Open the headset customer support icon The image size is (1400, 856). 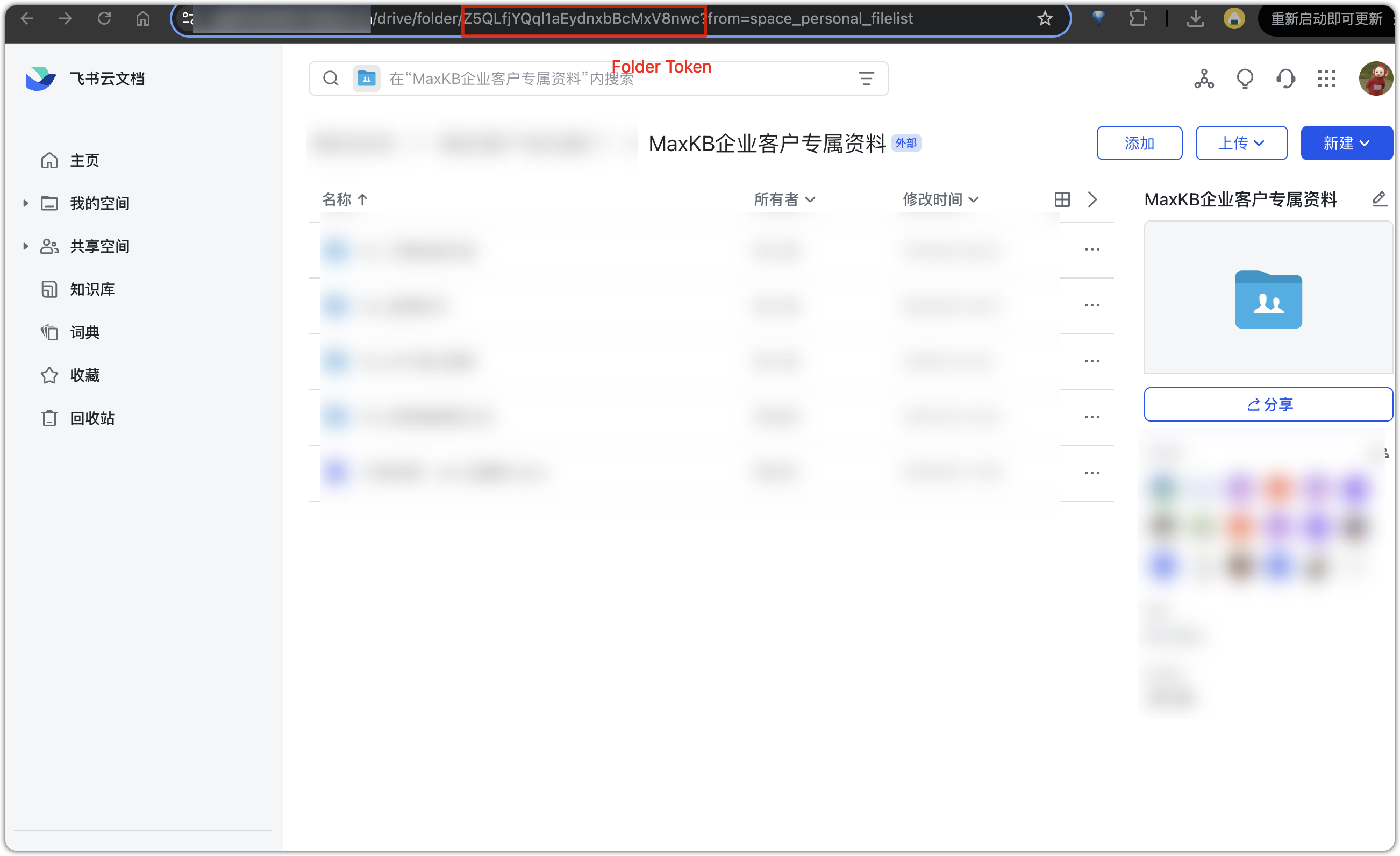click(1285, 79)
